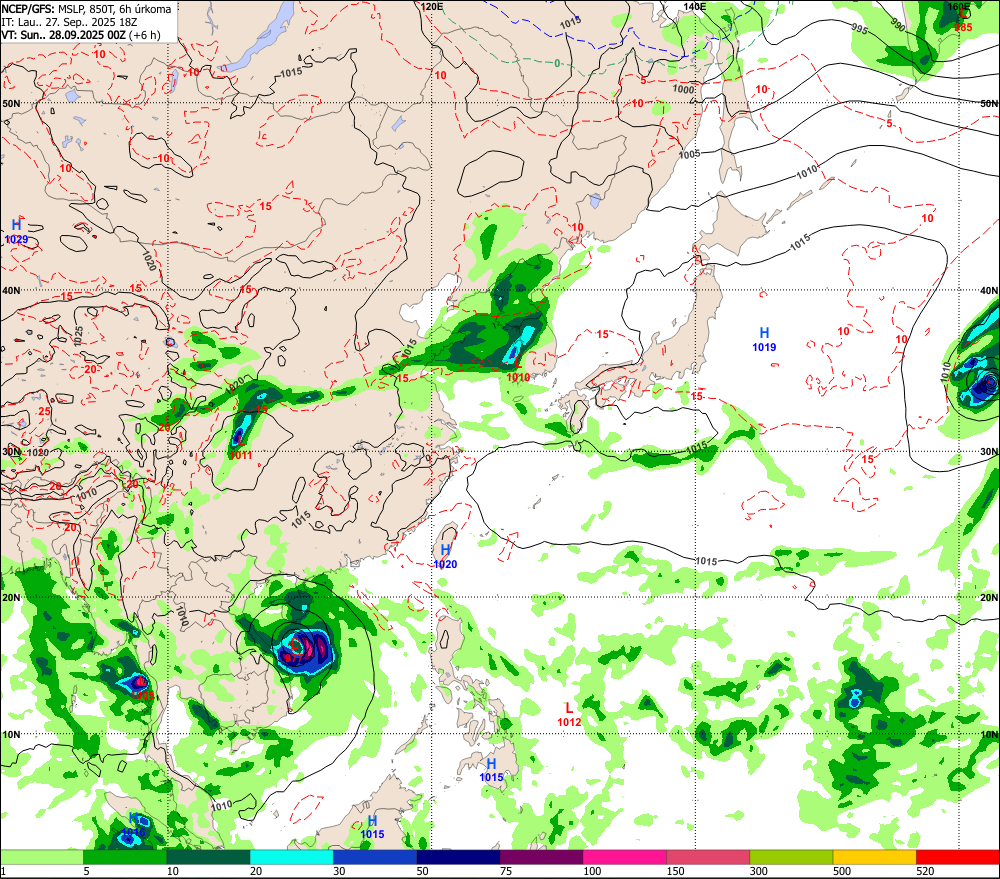This screenshot has width=1000, height=879.
Task: Select the purple 75–100 legend swatch
Action: coord(541,857)
